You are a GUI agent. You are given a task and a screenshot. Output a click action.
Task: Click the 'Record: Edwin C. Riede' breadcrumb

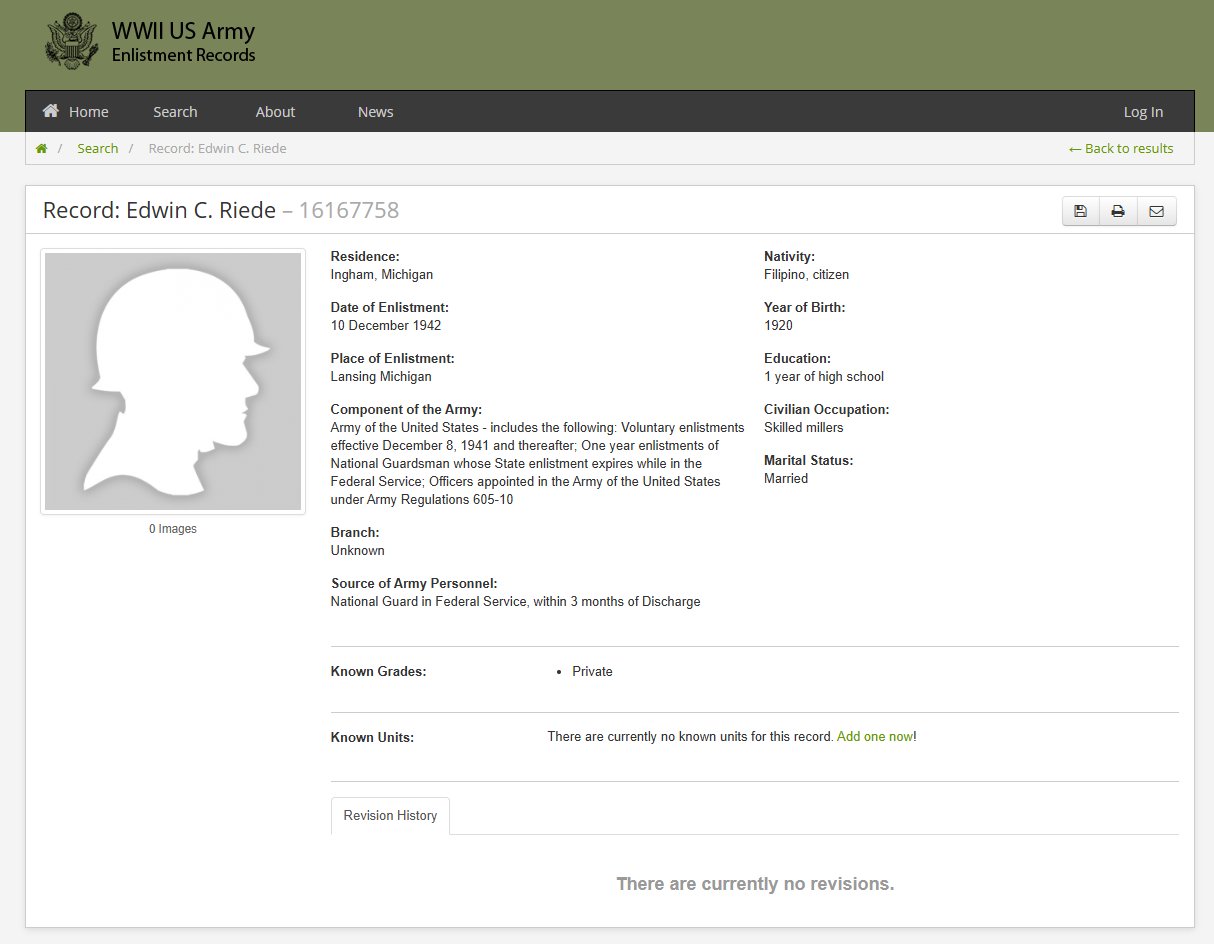(217, 149)
